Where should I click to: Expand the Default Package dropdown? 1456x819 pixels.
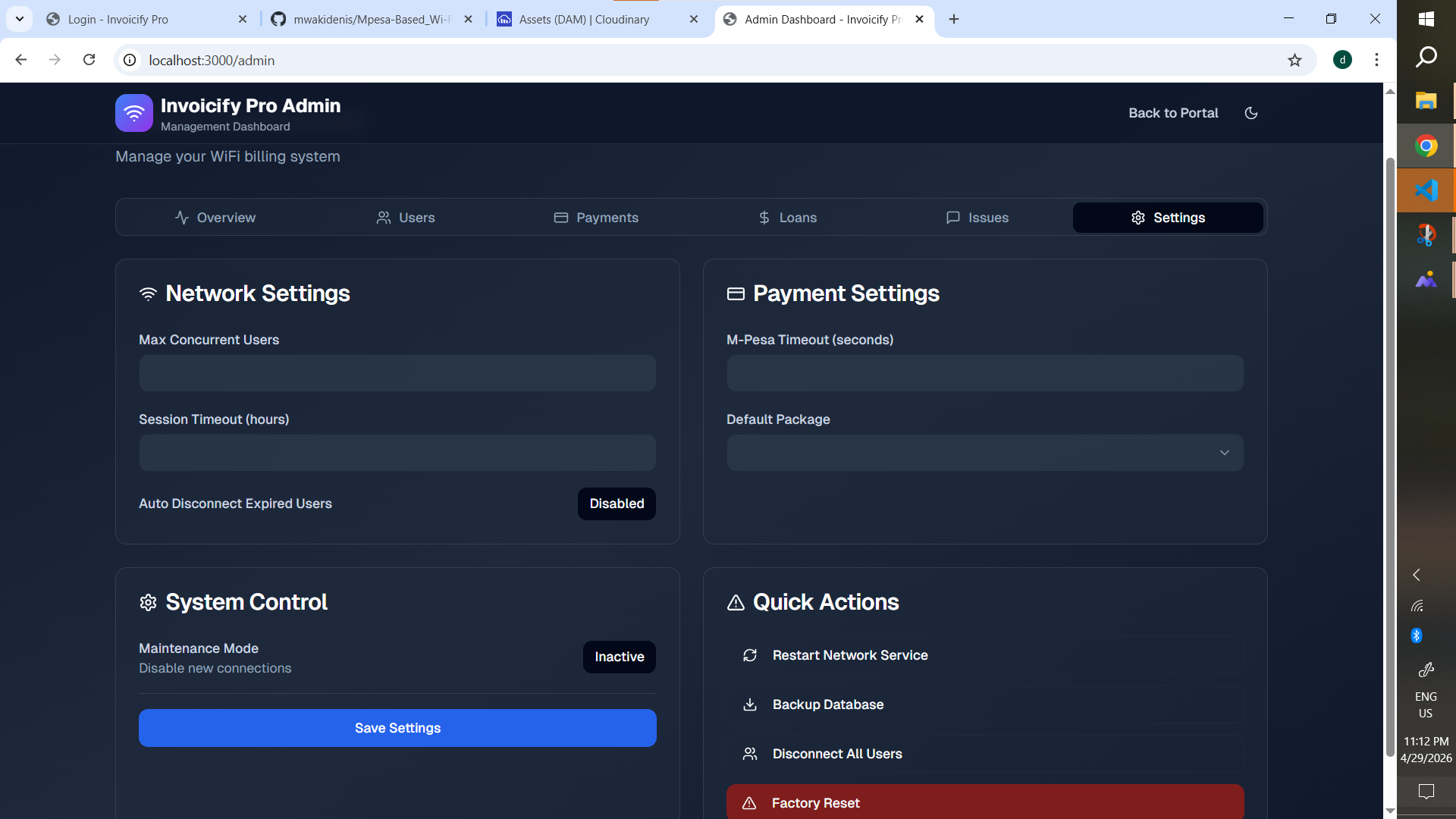click(x=984, y=453)
